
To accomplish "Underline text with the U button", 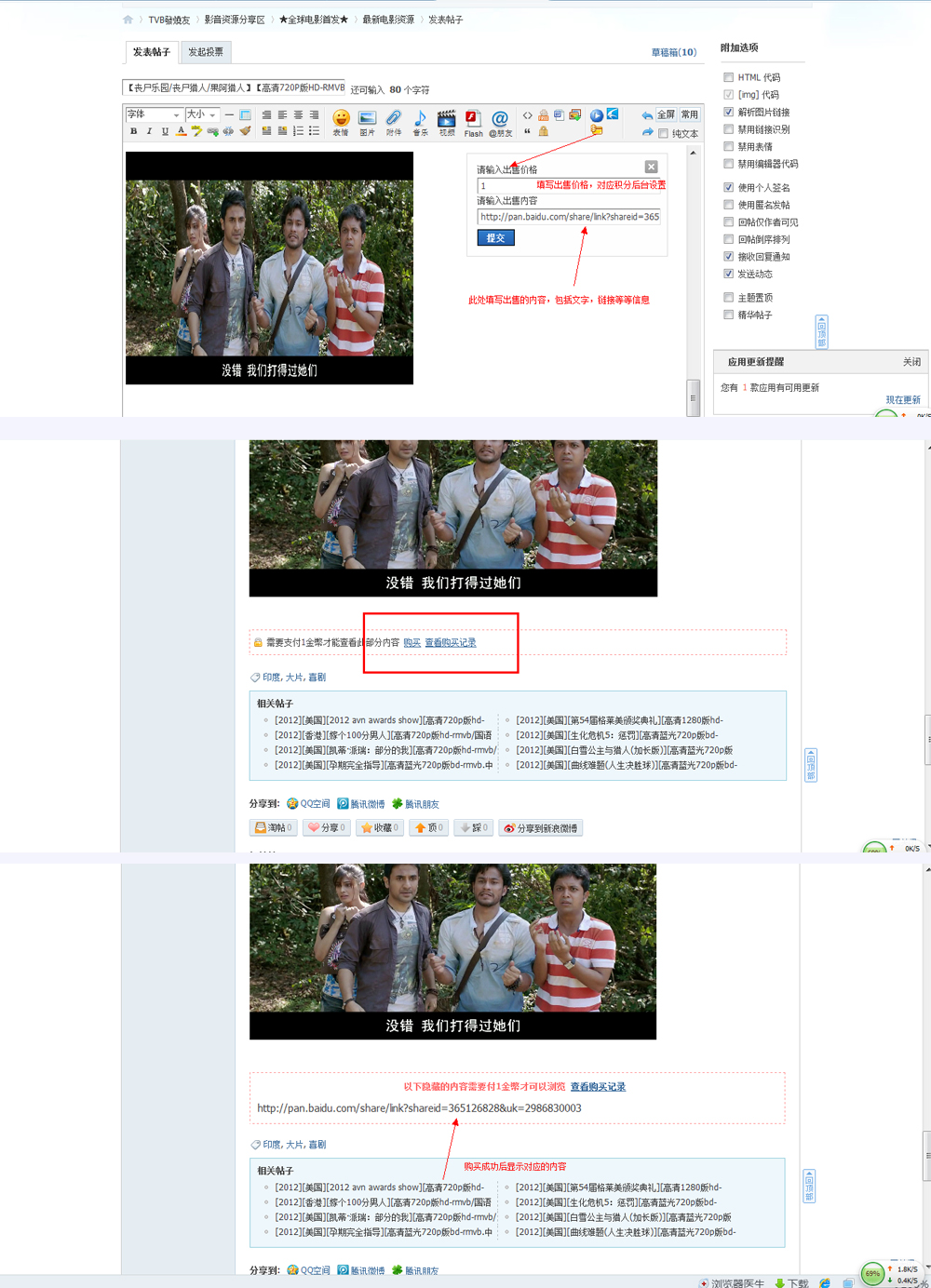I will (165, 131).
